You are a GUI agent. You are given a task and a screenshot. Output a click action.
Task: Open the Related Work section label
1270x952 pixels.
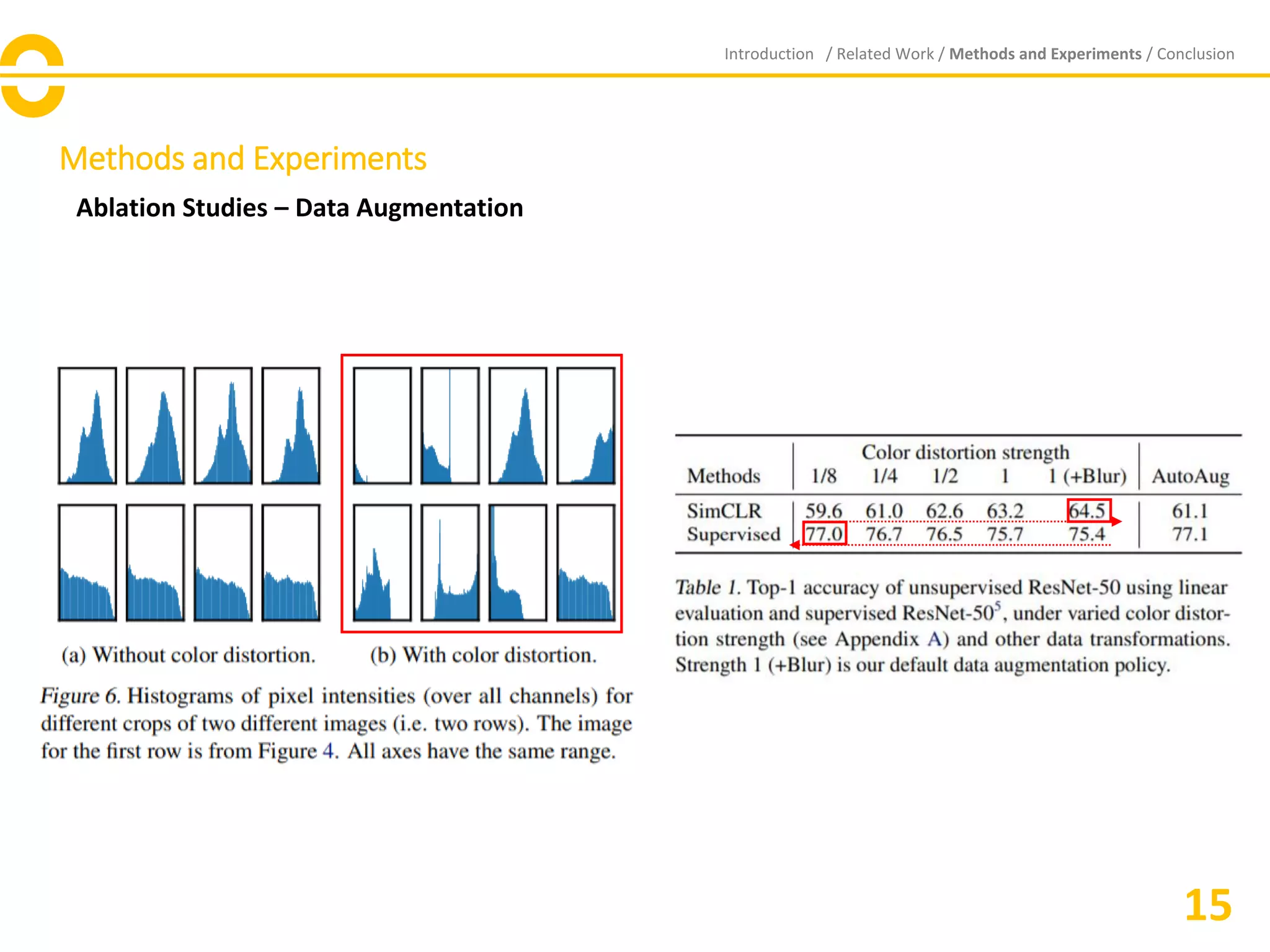884,54
